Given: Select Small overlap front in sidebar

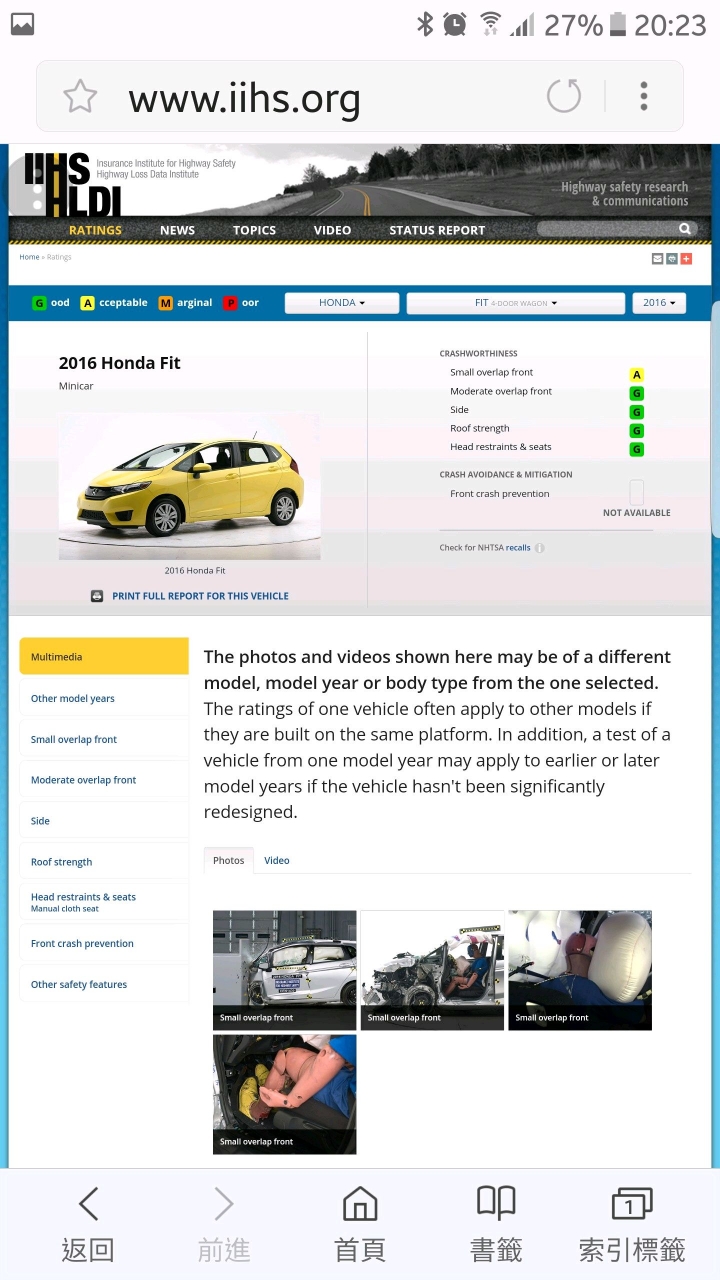Looking at the screenshot, I should click(x=104, y=739).
